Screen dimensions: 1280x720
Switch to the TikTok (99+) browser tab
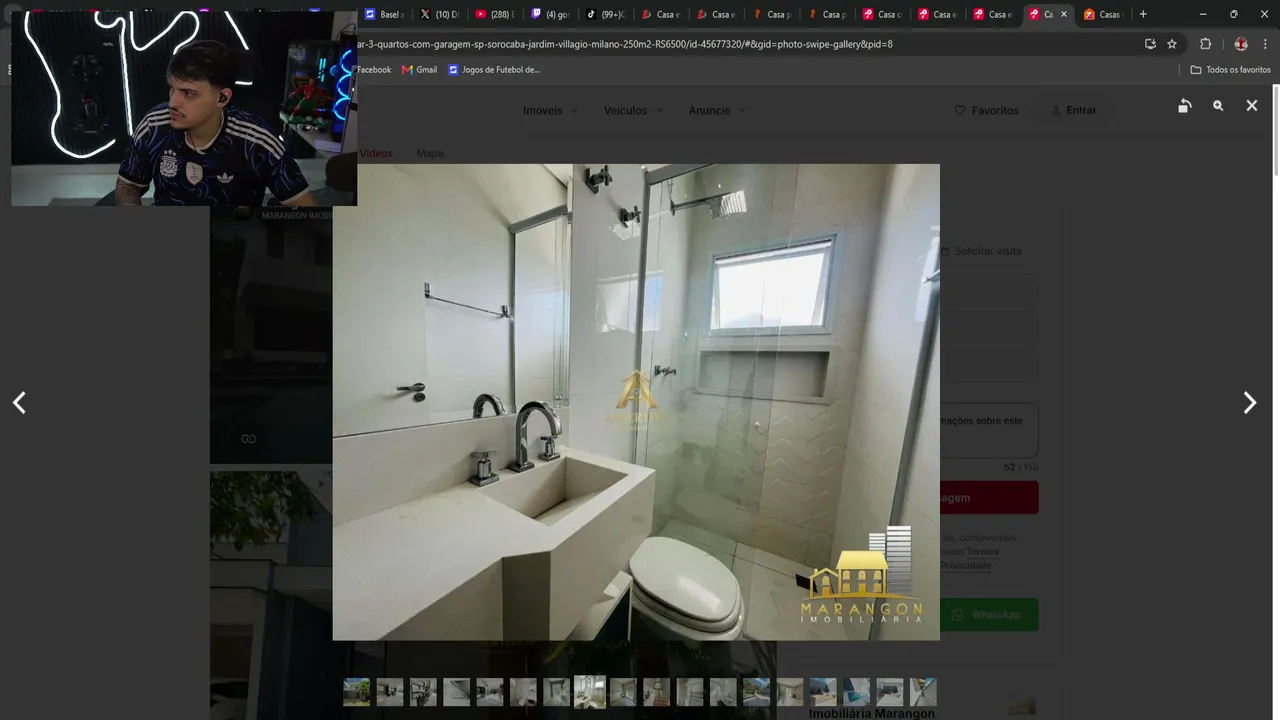(x=605, y=14)
